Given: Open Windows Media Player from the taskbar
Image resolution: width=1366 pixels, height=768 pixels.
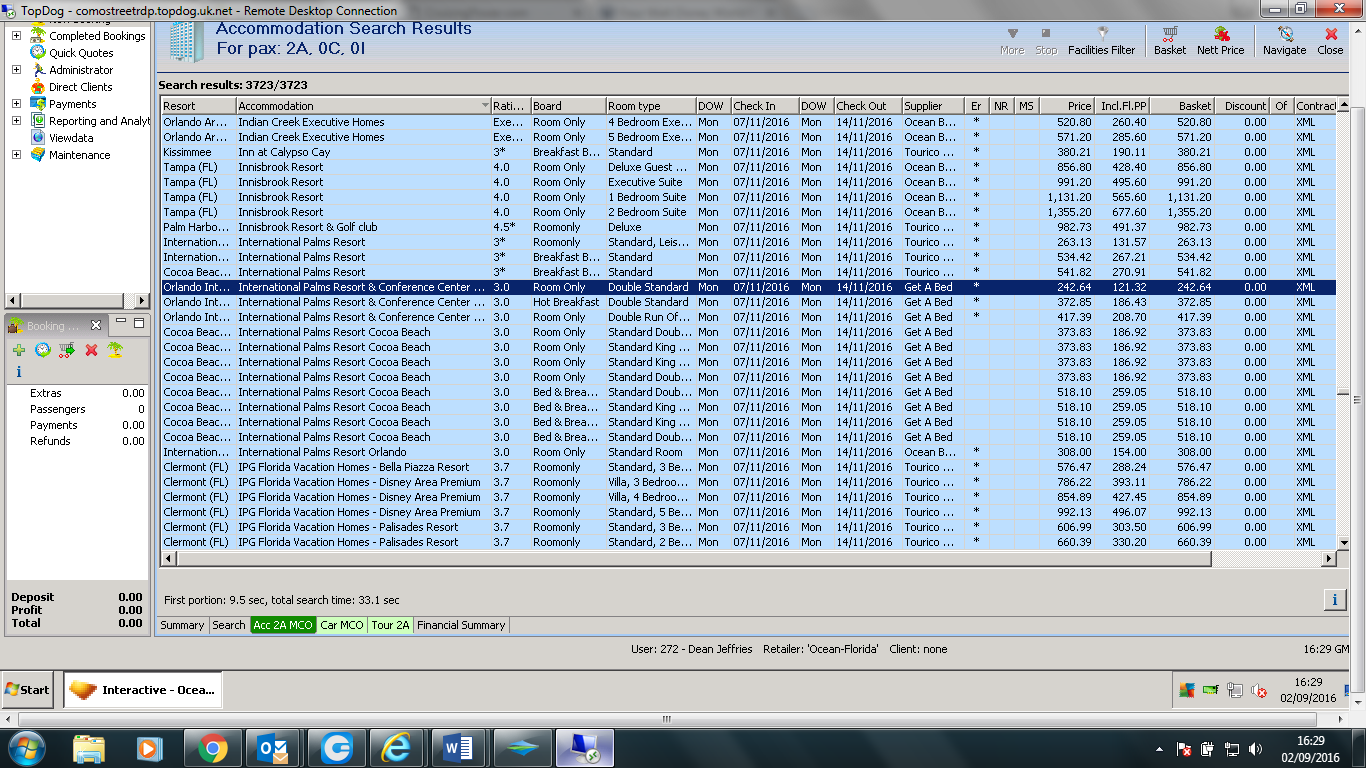Looking at the screenshot, I should click(x=150, y=748).
